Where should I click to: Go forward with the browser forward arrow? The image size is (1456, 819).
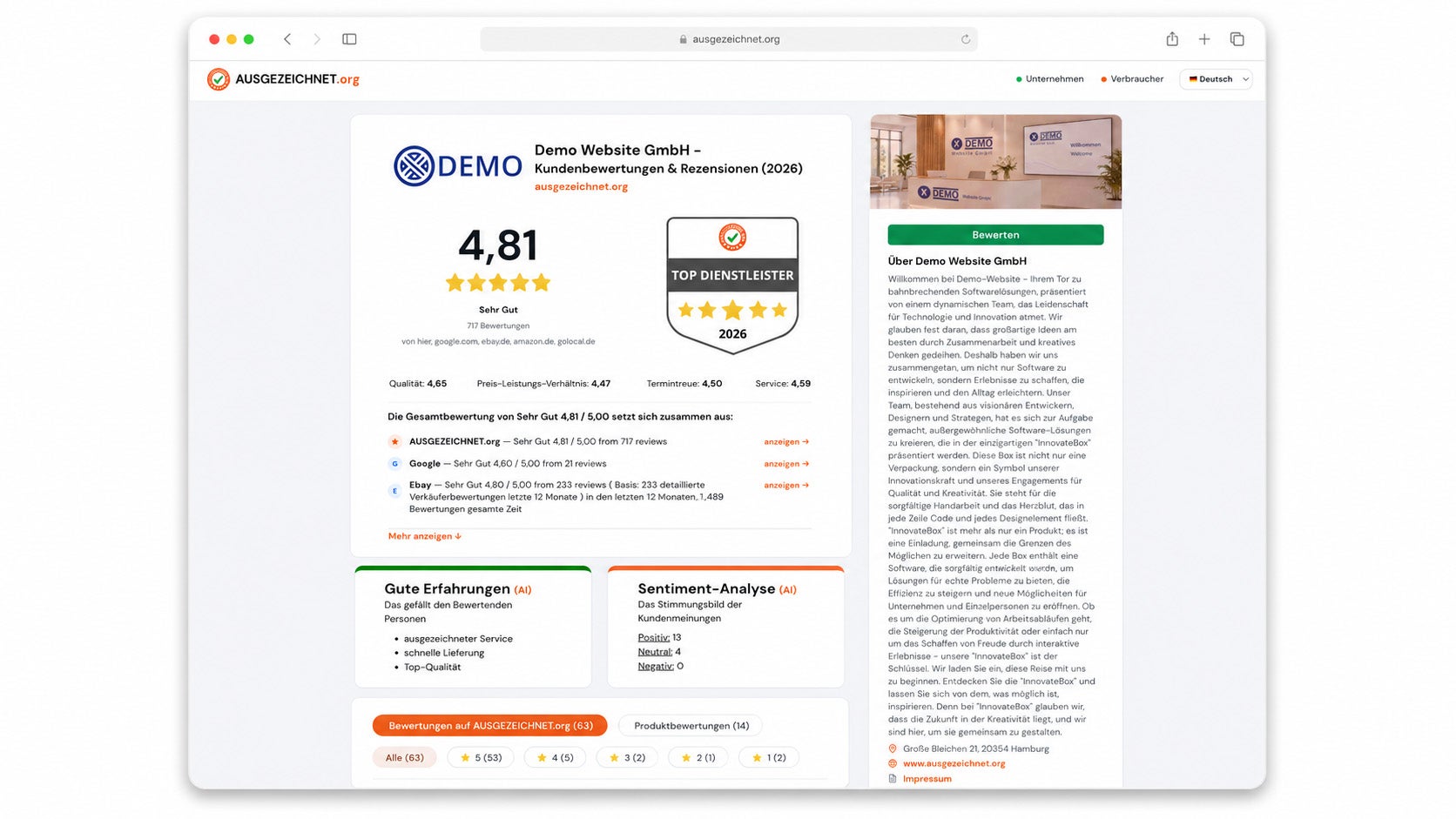click(317, 39)
